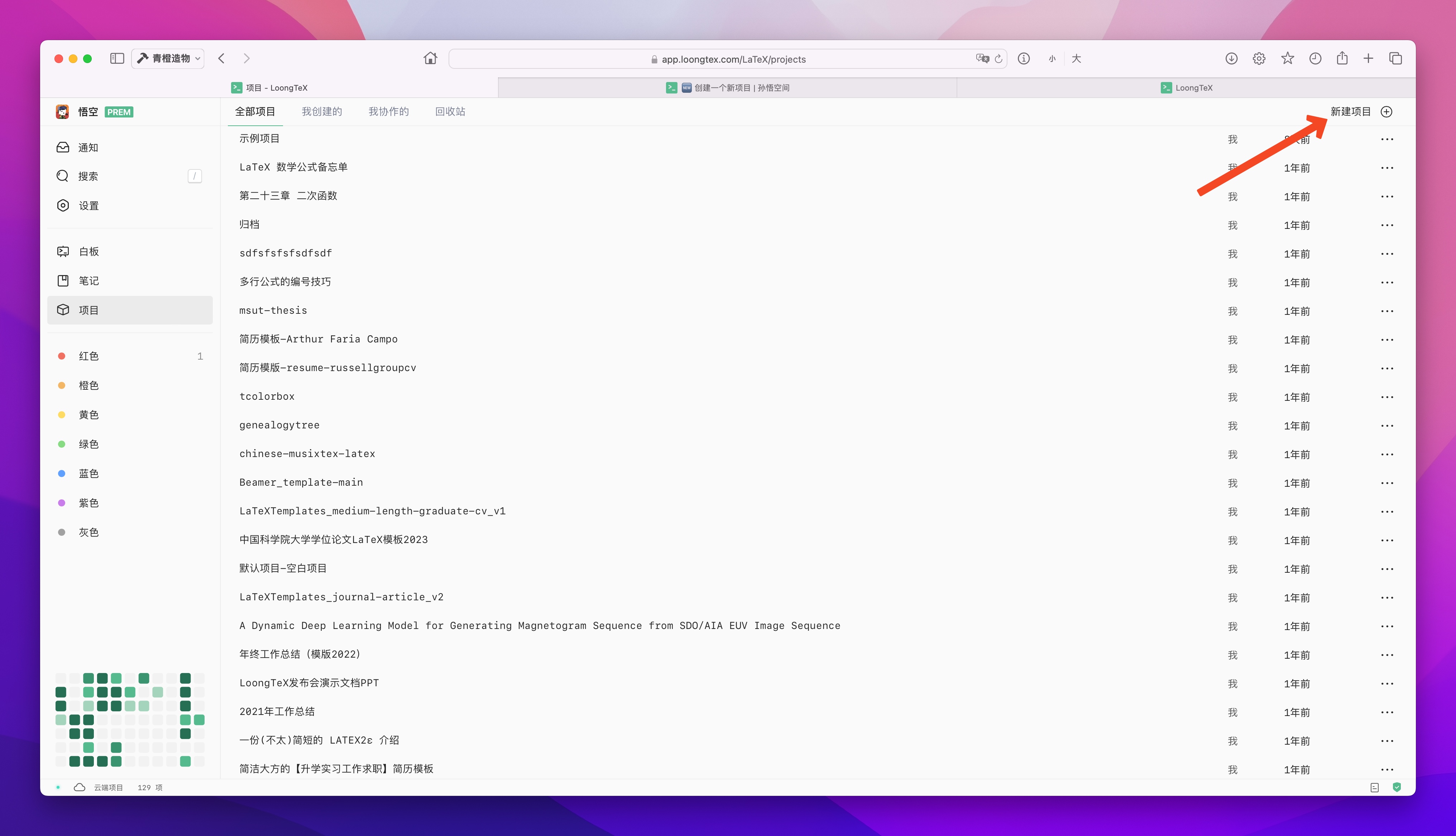Open the more options menu for msut-thesis
The image size is (1456, 836).
point(1387,311)
